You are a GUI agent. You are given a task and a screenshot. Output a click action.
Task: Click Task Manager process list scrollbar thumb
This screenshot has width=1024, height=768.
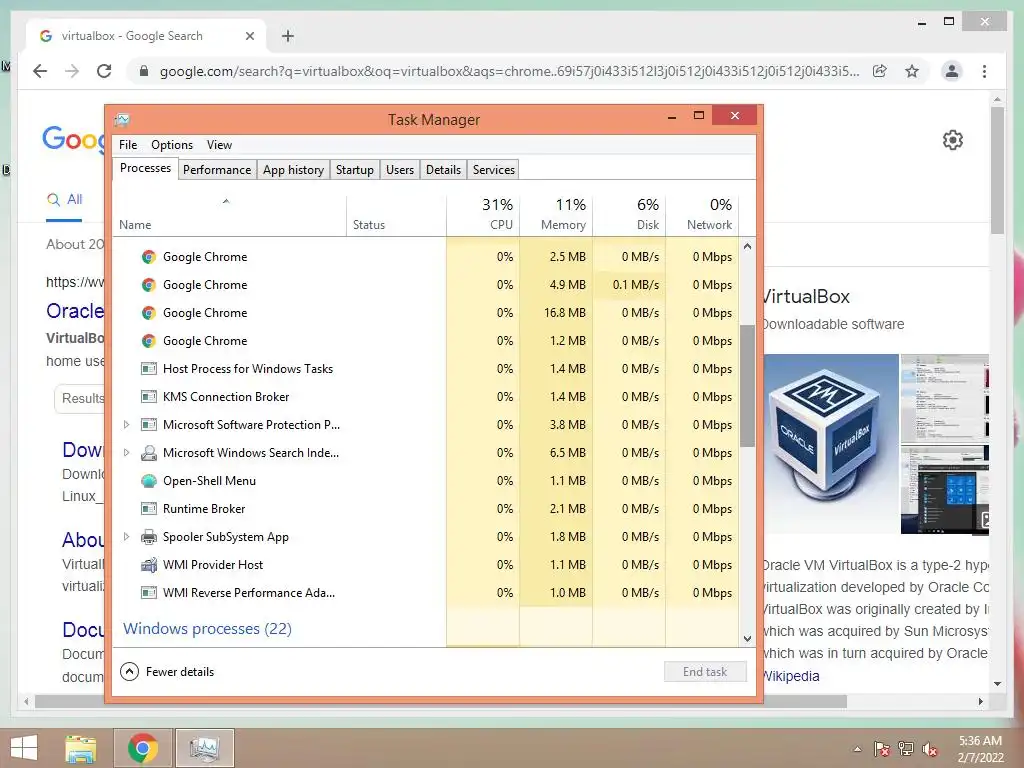(x=747, y=385)
